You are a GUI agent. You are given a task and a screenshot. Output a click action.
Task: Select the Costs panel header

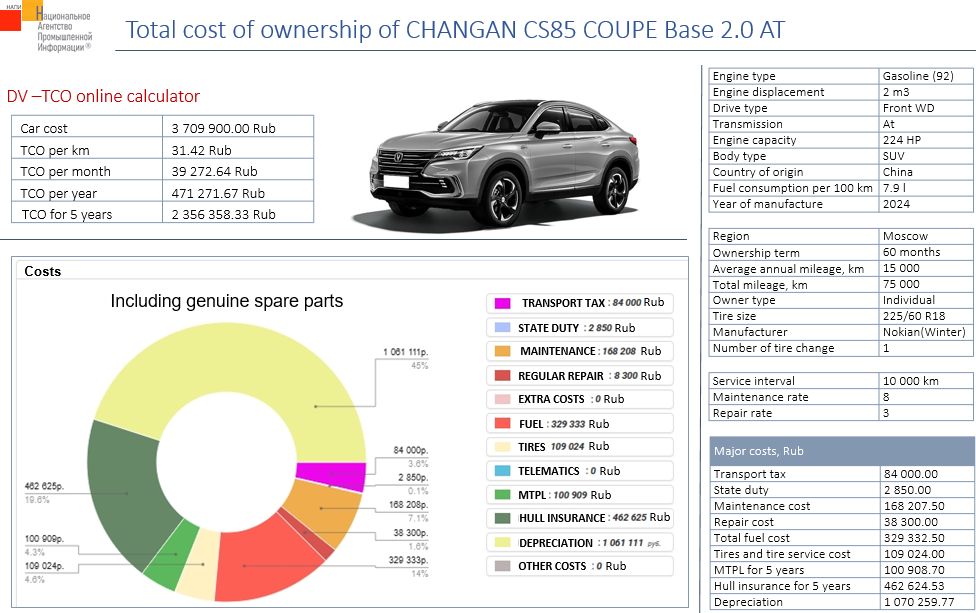point(43,271)
